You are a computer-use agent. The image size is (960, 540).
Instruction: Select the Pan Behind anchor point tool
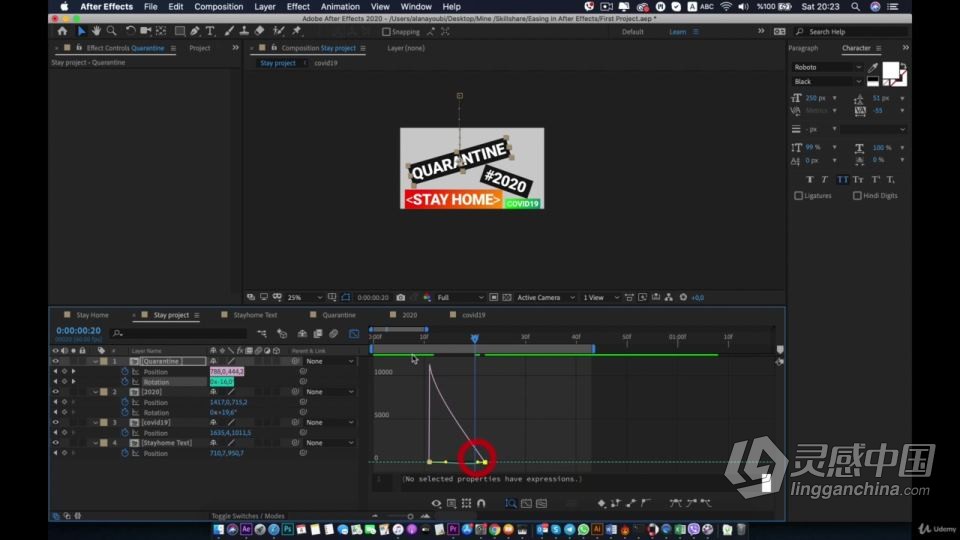(x=161, y=31)
